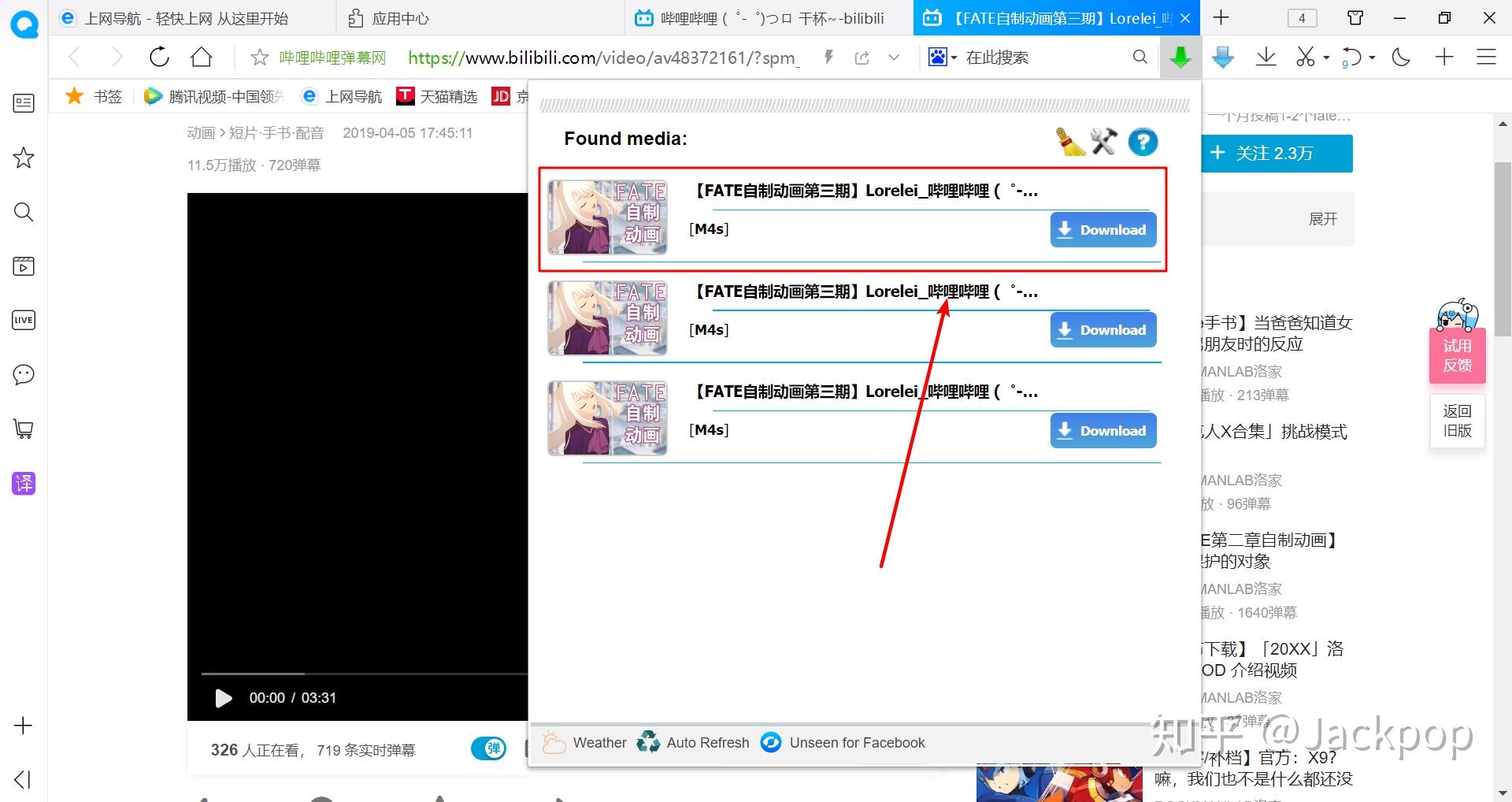This screenshot has height=802, width=1512.
Task: Click the blue help question mark icon
Action: (1143, 142)
